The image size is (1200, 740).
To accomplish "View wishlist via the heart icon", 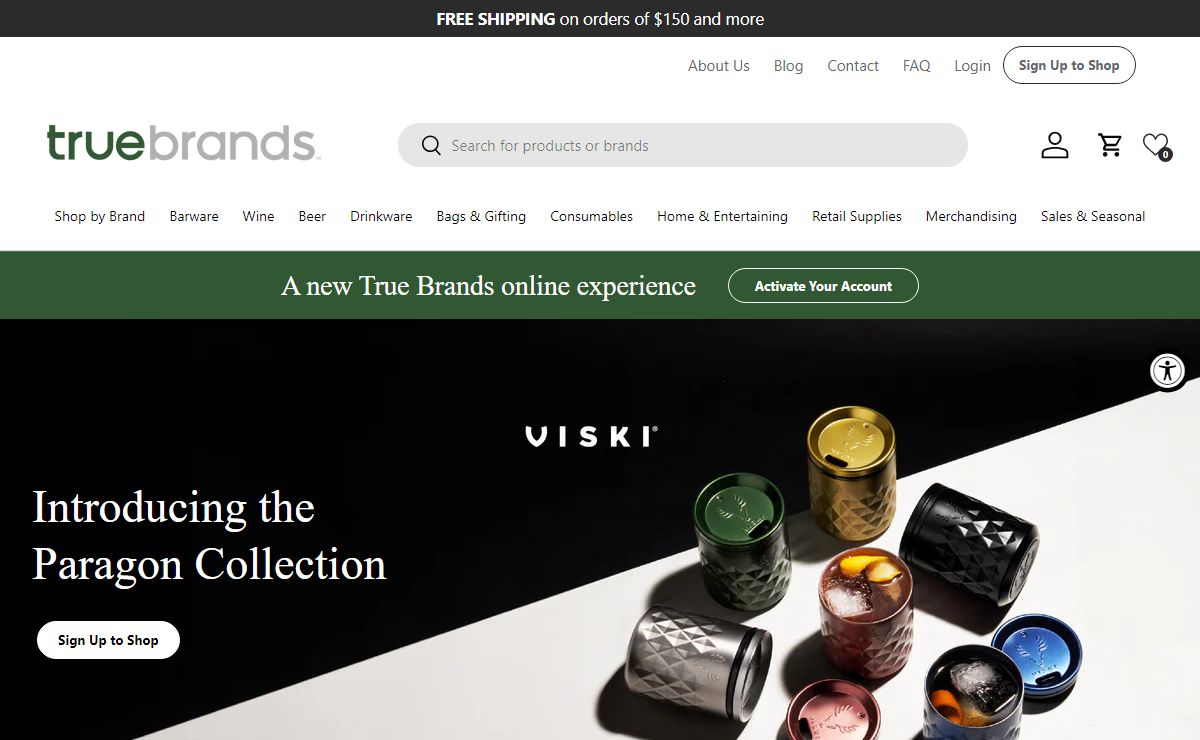I will pos(1156,146).
